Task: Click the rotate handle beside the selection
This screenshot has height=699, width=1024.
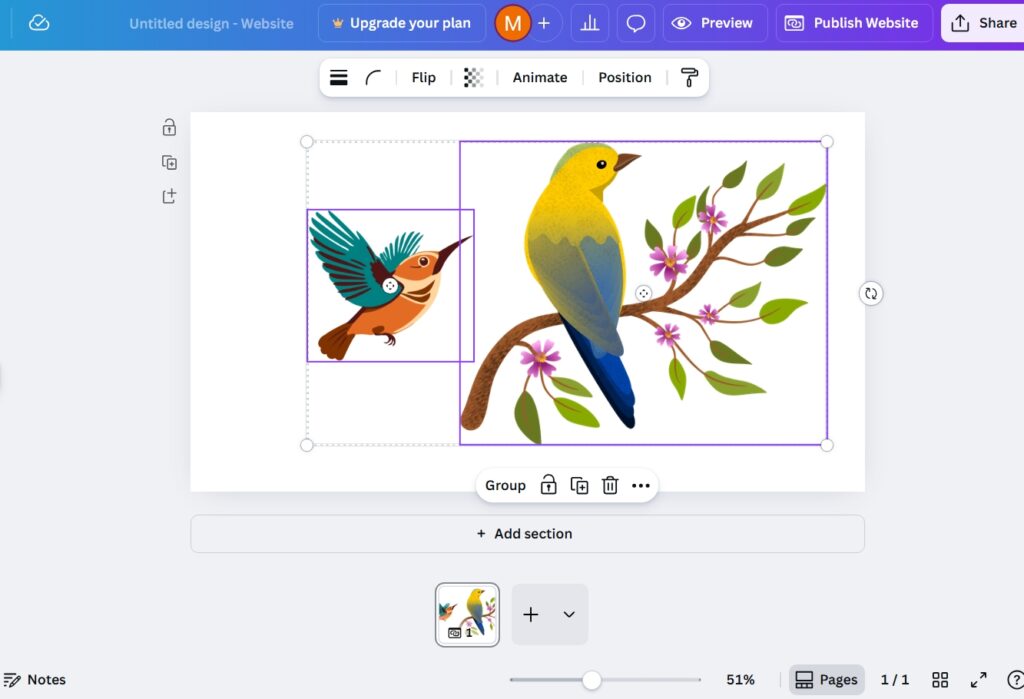Action: pyautogui.click(x=871, y=293)
